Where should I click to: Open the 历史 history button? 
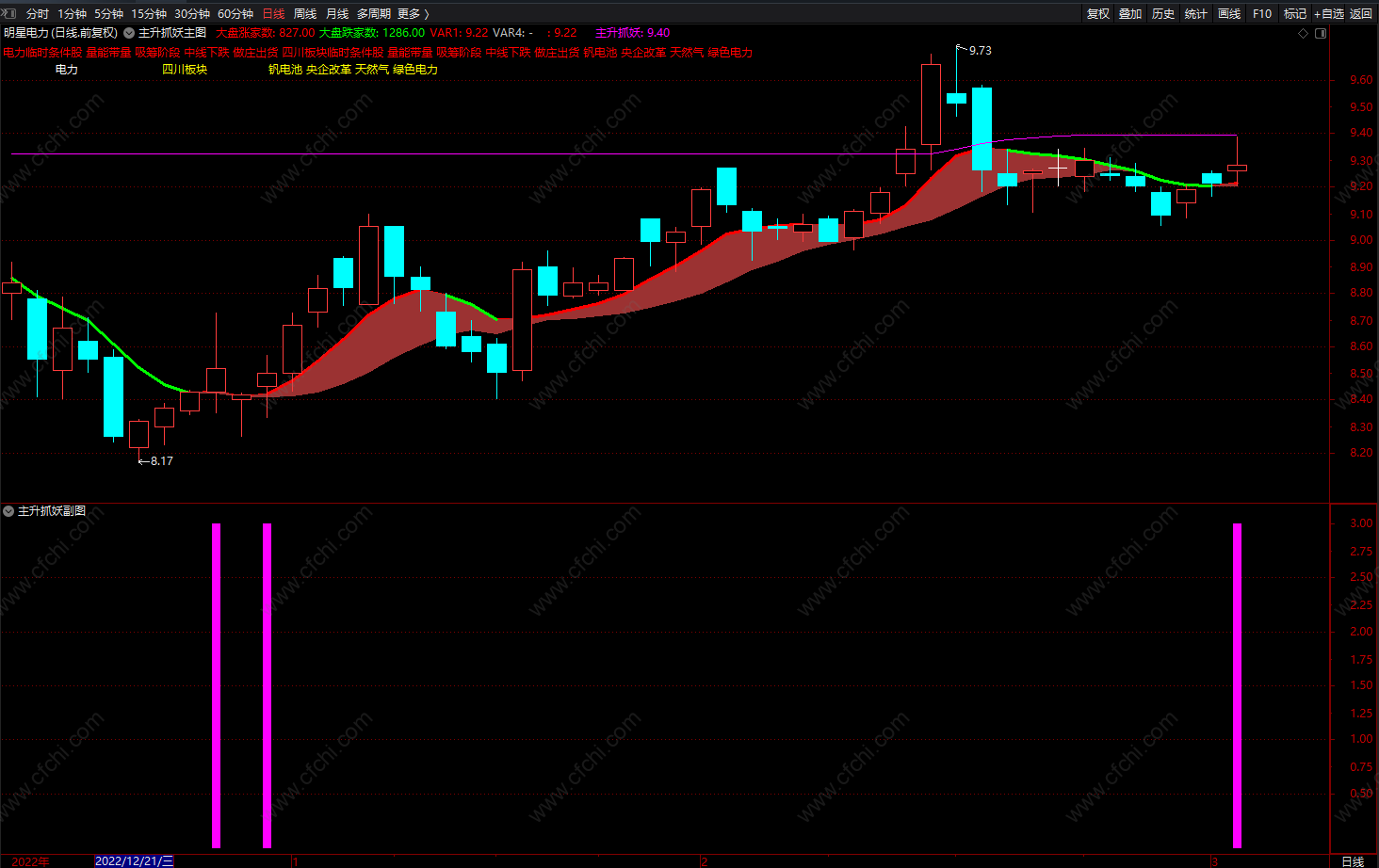coord(1163,14)
